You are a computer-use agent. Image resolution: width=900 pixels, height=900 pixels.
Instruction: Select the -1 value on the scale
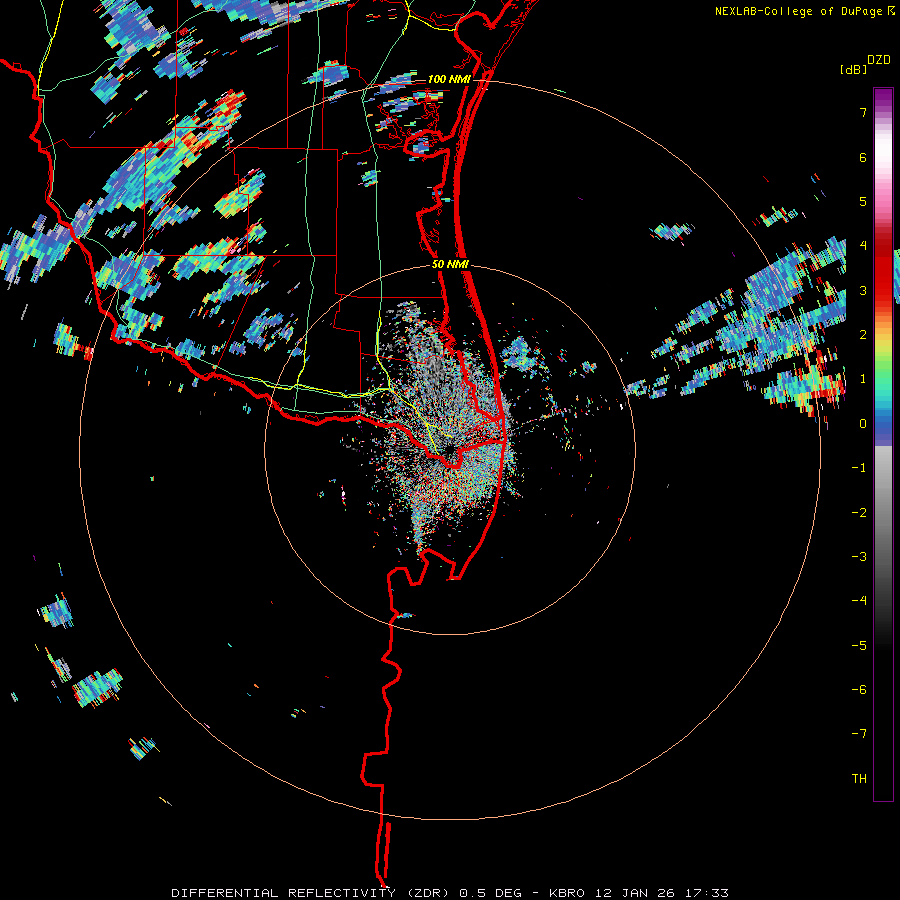pyautogui.click(x=859, y=468)
